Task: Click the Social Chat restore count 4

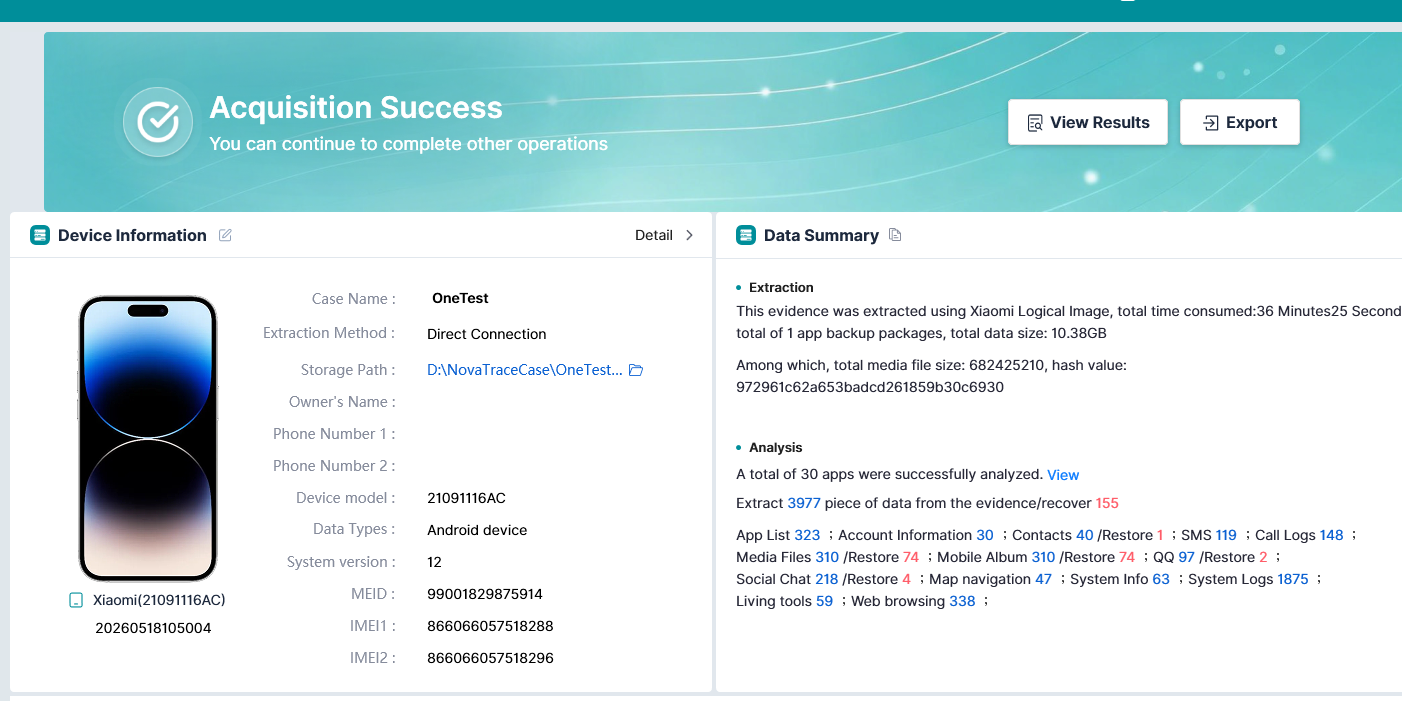Action: tap(907, 579)
